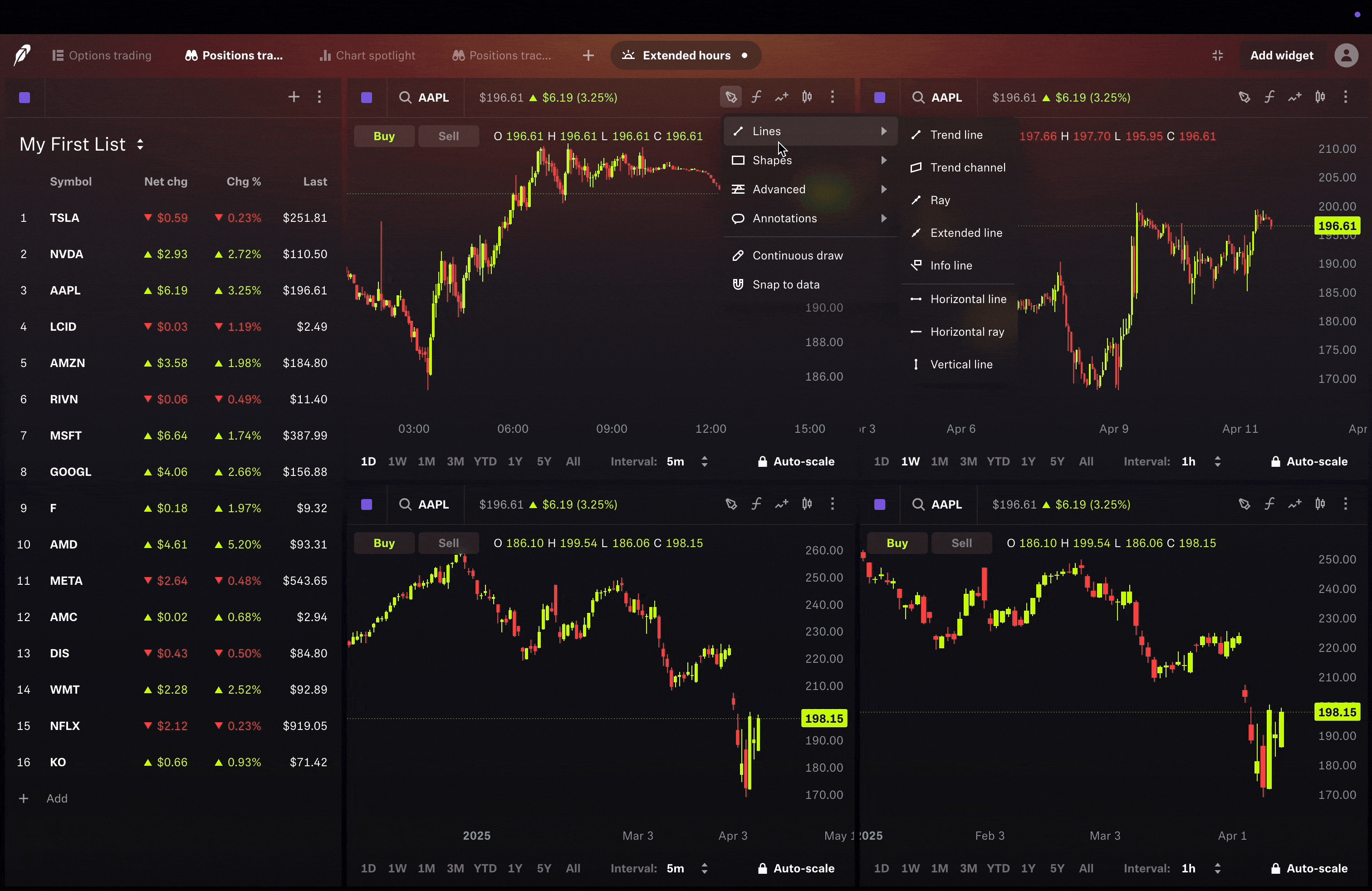Expand the Advanced submenu
Image resolution: width=1372 pixels, height=891 pixels.
[810, 190]
